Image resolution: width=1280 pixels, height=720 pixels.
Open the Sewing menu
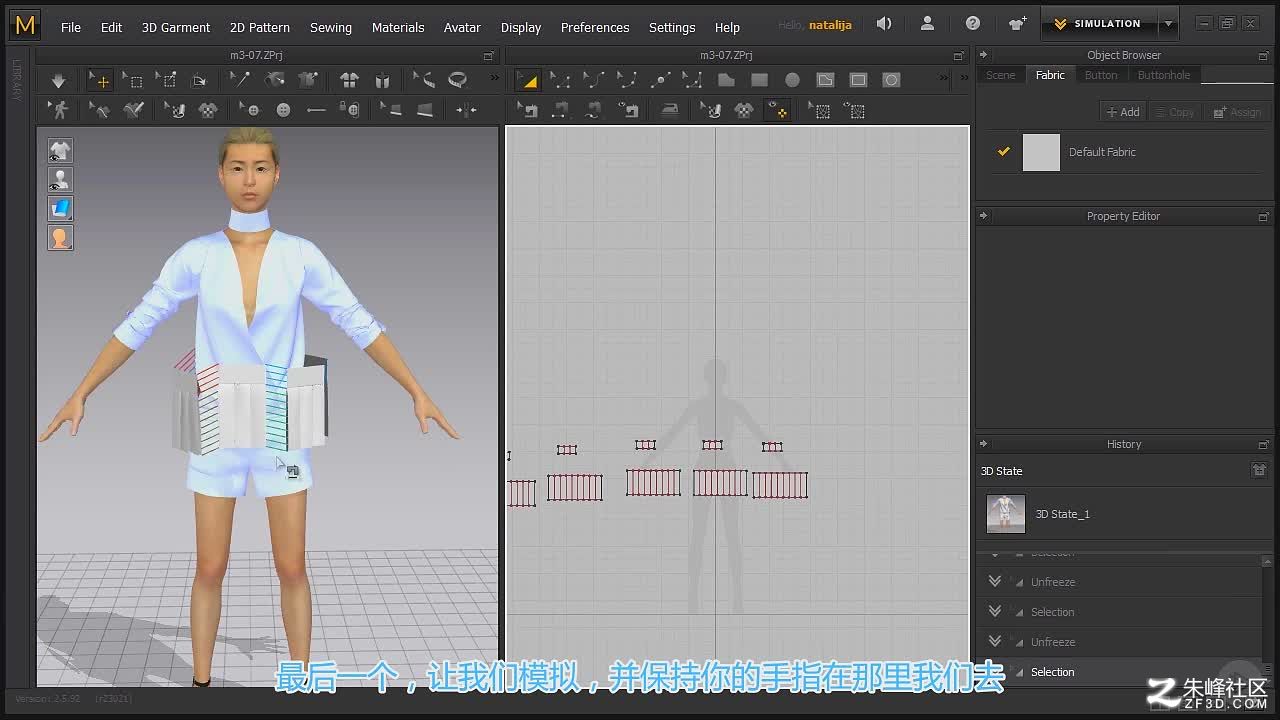tap(331, 27)
